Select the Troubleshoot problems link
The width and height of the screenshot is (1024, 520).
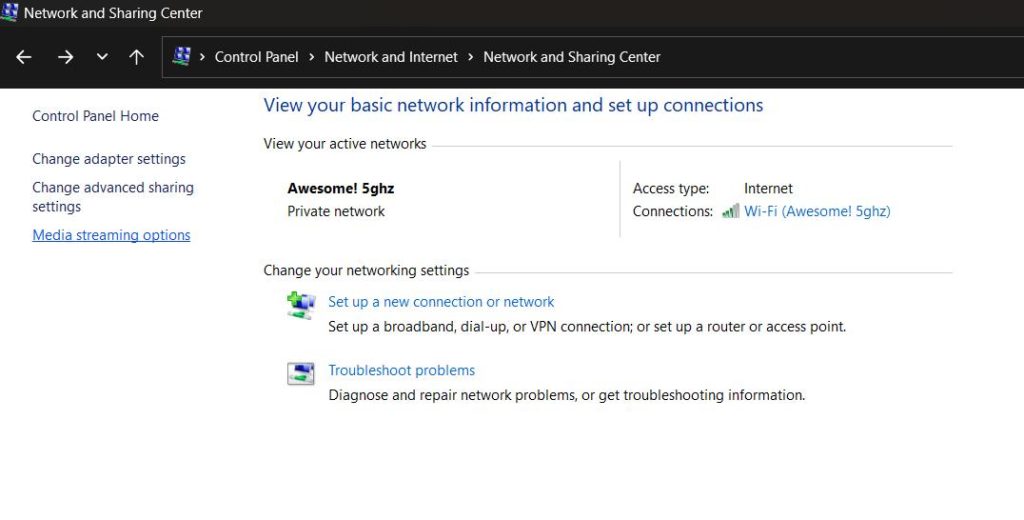(401, 370)
